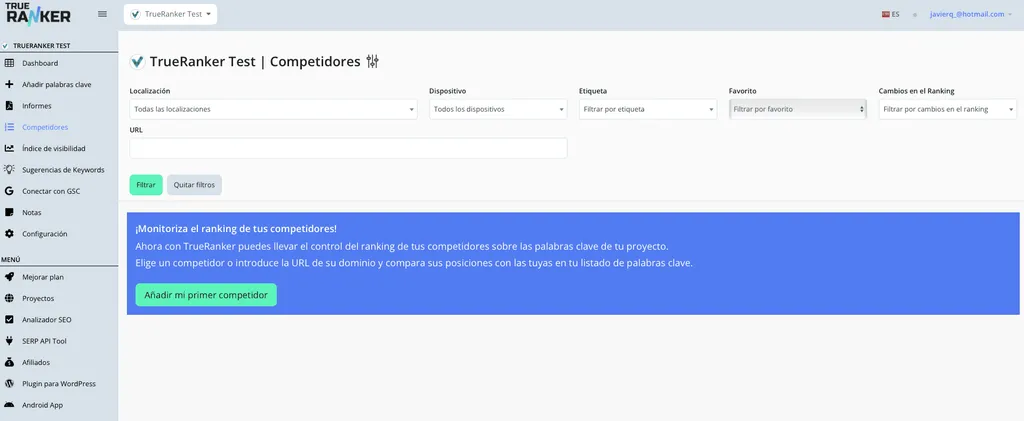Click the Informes document icon
Screen dimensions: 1024x421
9,106
